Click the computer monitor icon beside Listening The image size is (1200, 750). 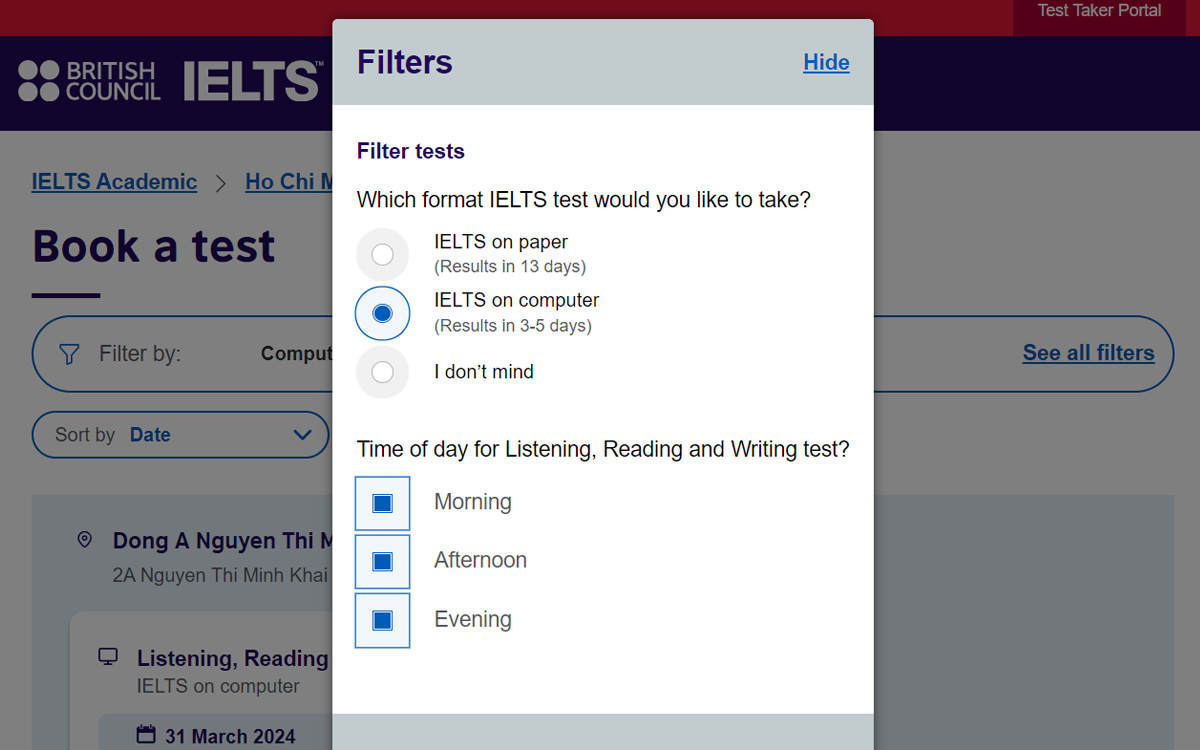coord(108,657)
